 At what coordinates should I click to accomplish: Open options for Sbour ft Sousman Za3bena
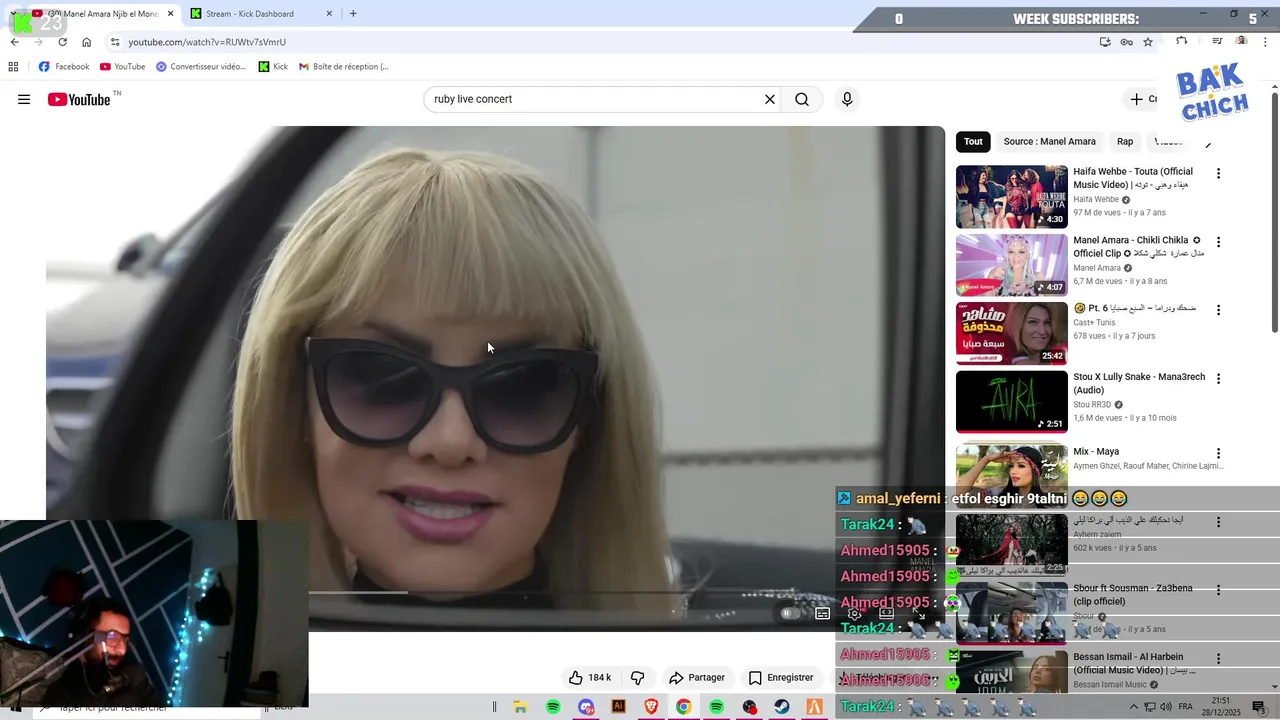pos(1218,590)
